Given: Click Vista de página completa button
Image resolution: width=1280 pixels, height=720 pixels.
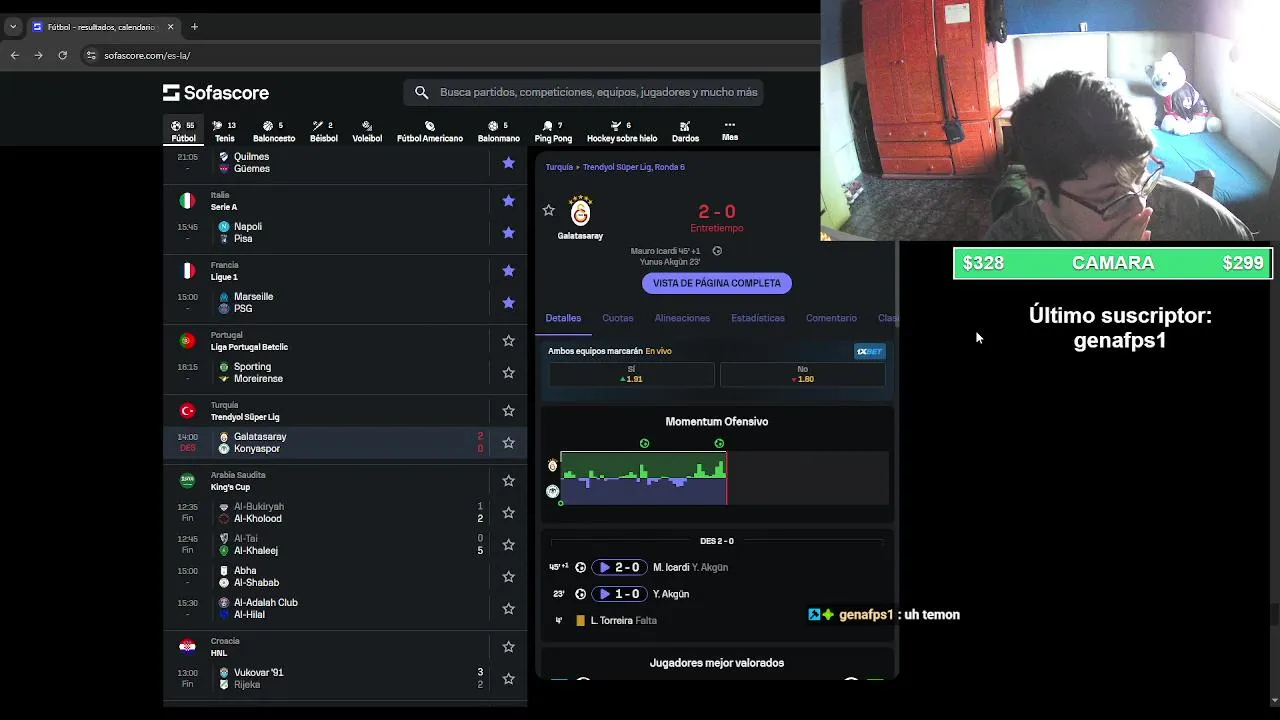Looking at the screenshot, I should pyautogui.click(x=717, y=283).
